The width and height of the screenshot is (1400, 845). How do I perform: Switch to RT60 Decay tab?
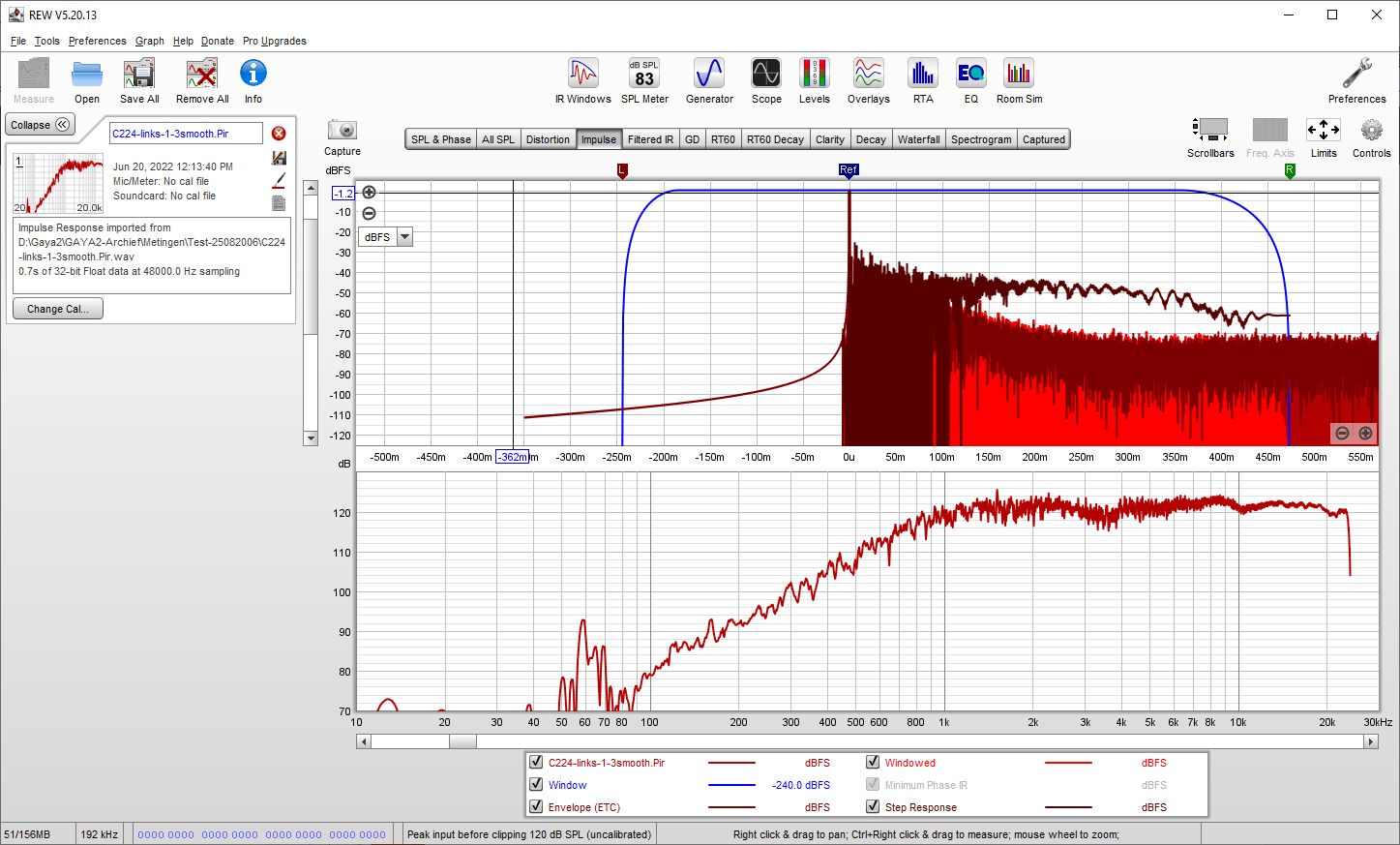[x=775, y=139]
